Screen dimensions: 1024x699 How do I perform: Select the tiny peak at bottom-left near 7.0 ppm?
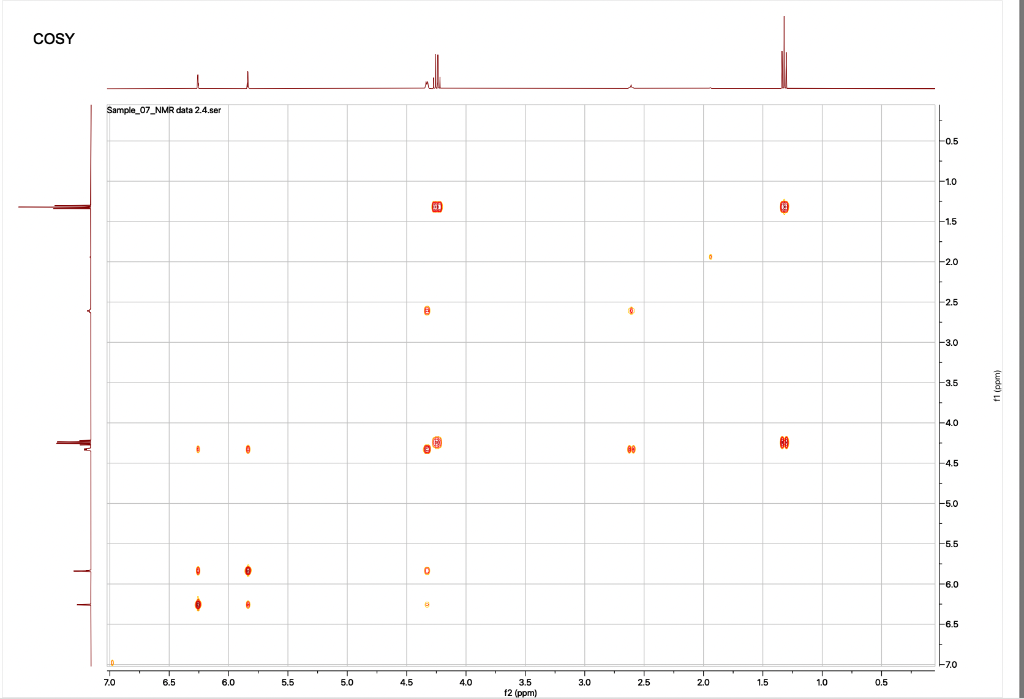[x=110, y=662]
